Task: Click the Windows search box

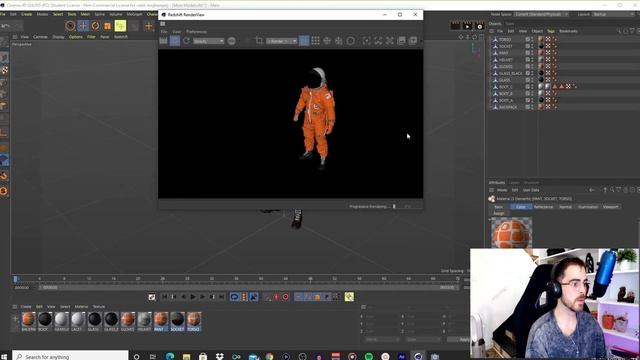Action: click(x=70, y=356)
